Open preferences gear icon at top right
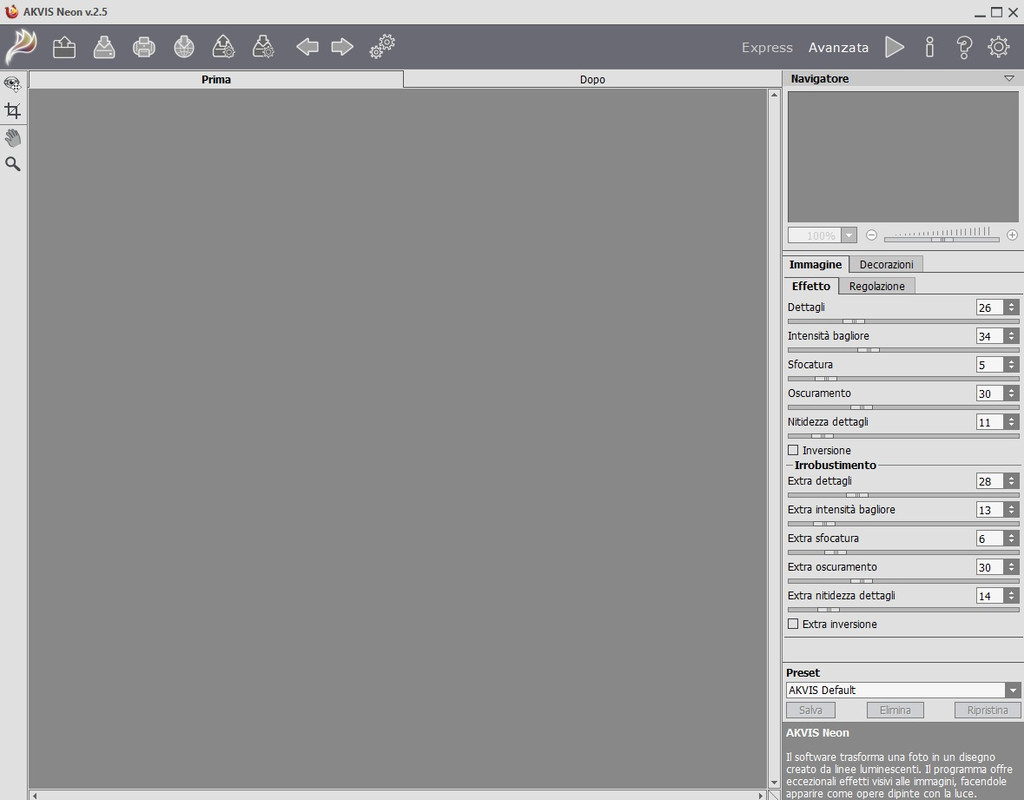The width and height of the screenshot is (1024, 800). pos(999,47)
